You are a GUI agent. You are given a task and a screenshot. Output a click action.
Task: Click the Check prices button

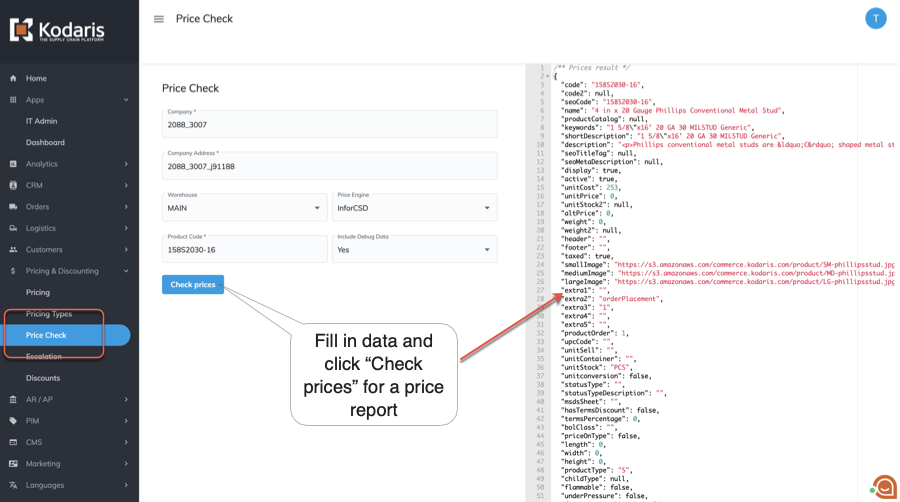pos(193,285)
